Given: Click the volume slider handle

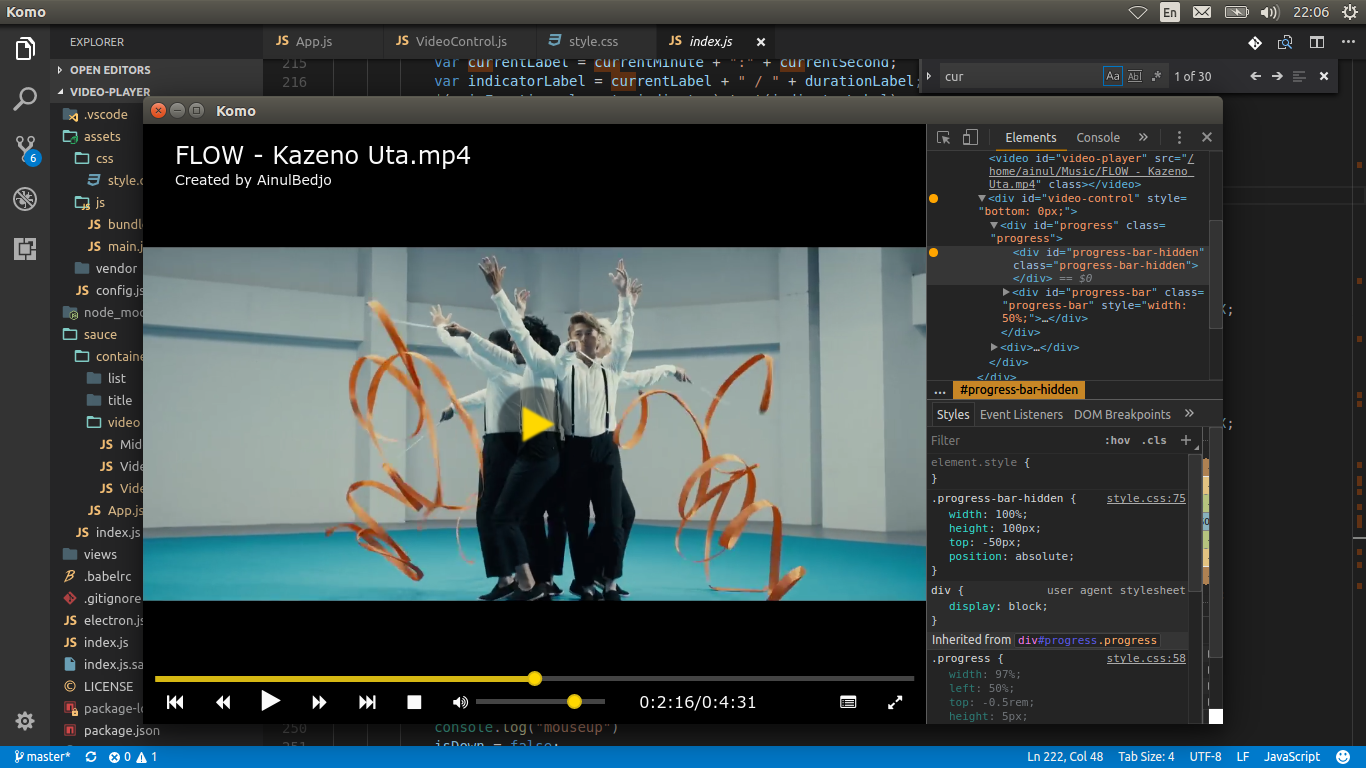Looking at the screenshot, I should pos(574,702).
